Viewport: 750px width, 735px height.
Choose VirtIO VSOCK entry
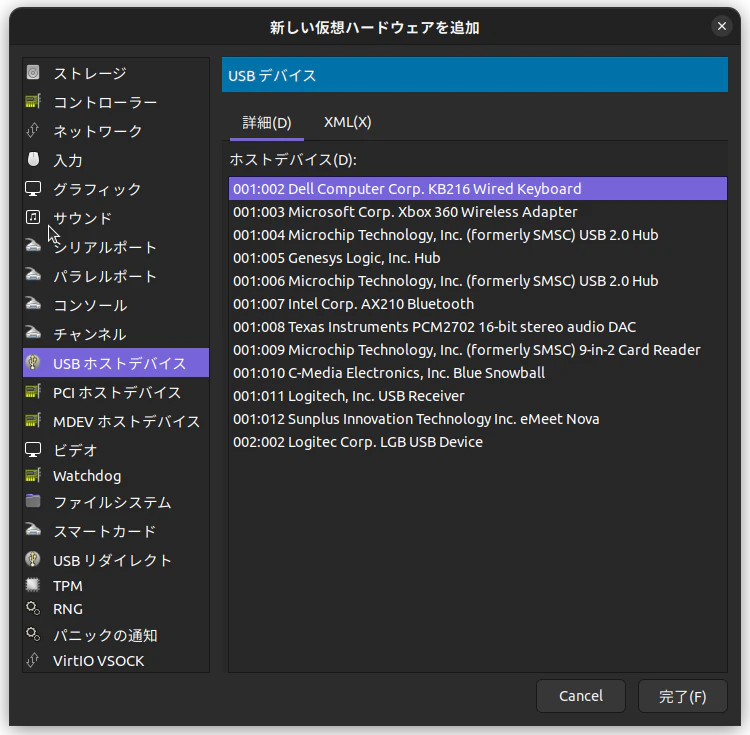tap(116, 661)
